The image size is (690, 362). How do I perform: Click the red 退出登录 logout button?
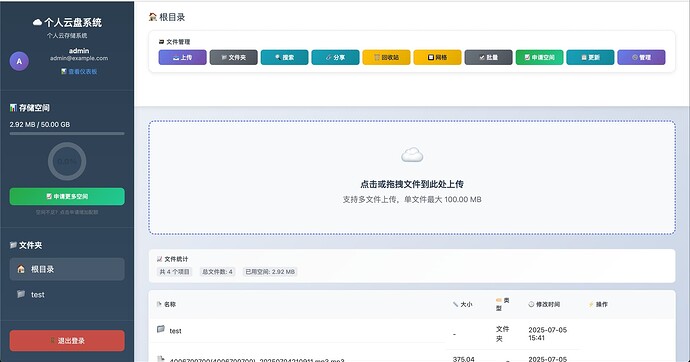coord(67,340)
